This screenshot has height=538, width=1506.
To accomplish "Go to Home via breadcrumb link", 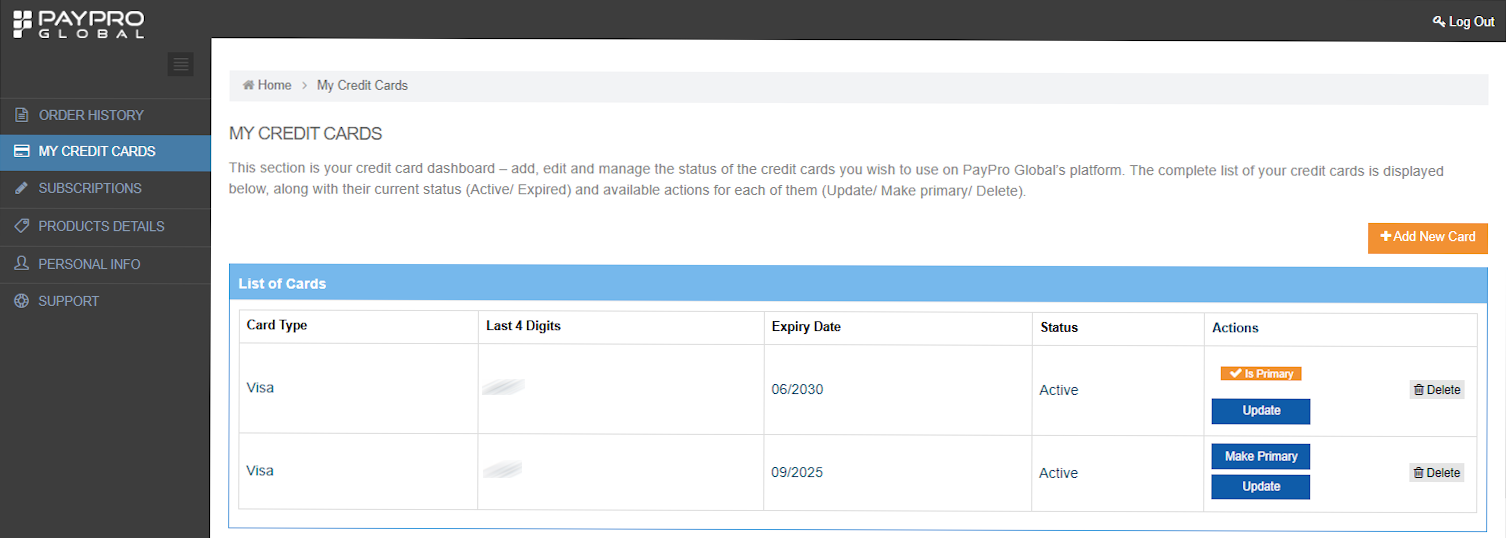I will click(268, 86).
